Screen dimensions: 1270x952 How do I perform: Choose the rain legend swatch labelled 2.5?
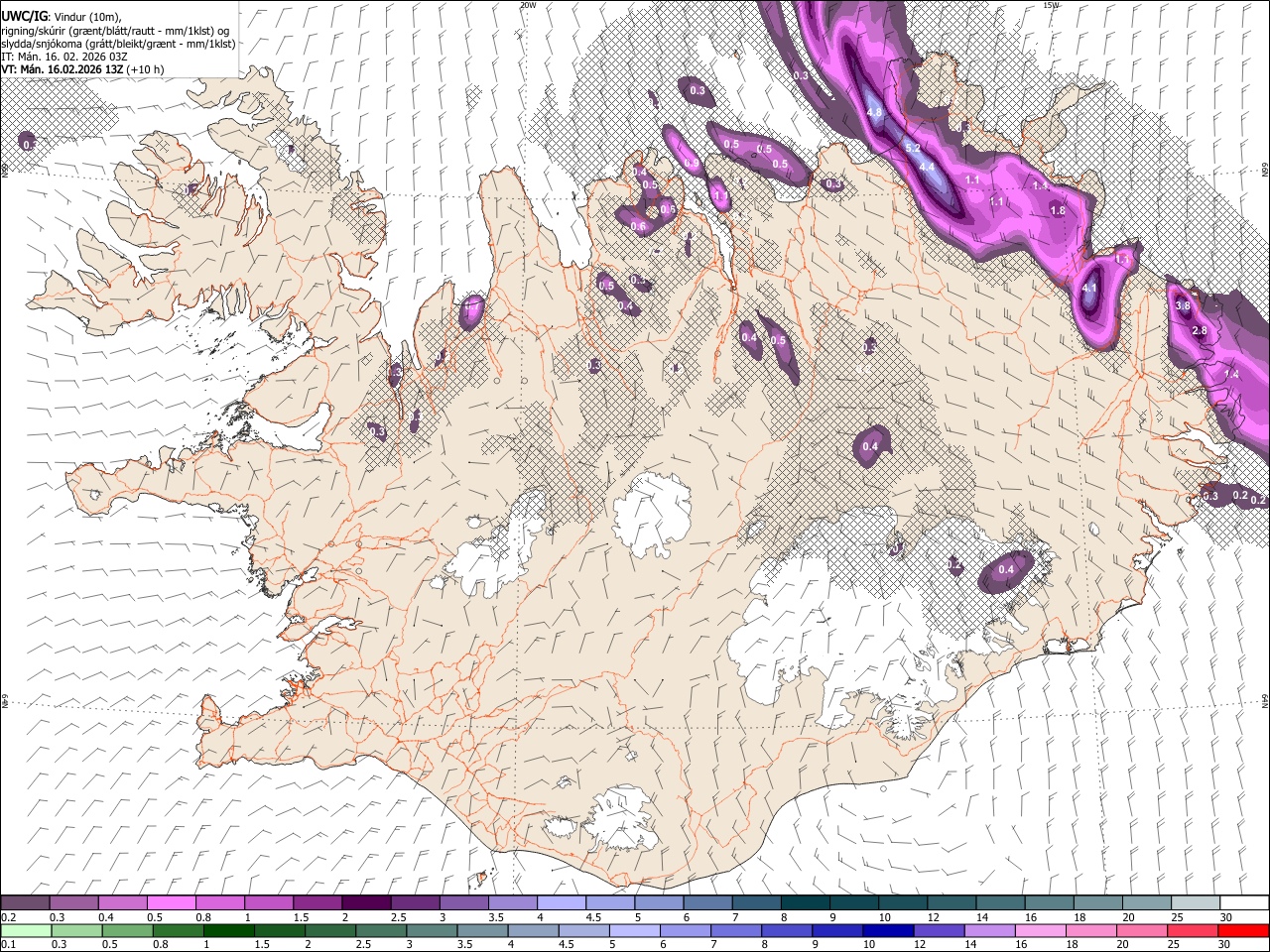click(381, 930)
